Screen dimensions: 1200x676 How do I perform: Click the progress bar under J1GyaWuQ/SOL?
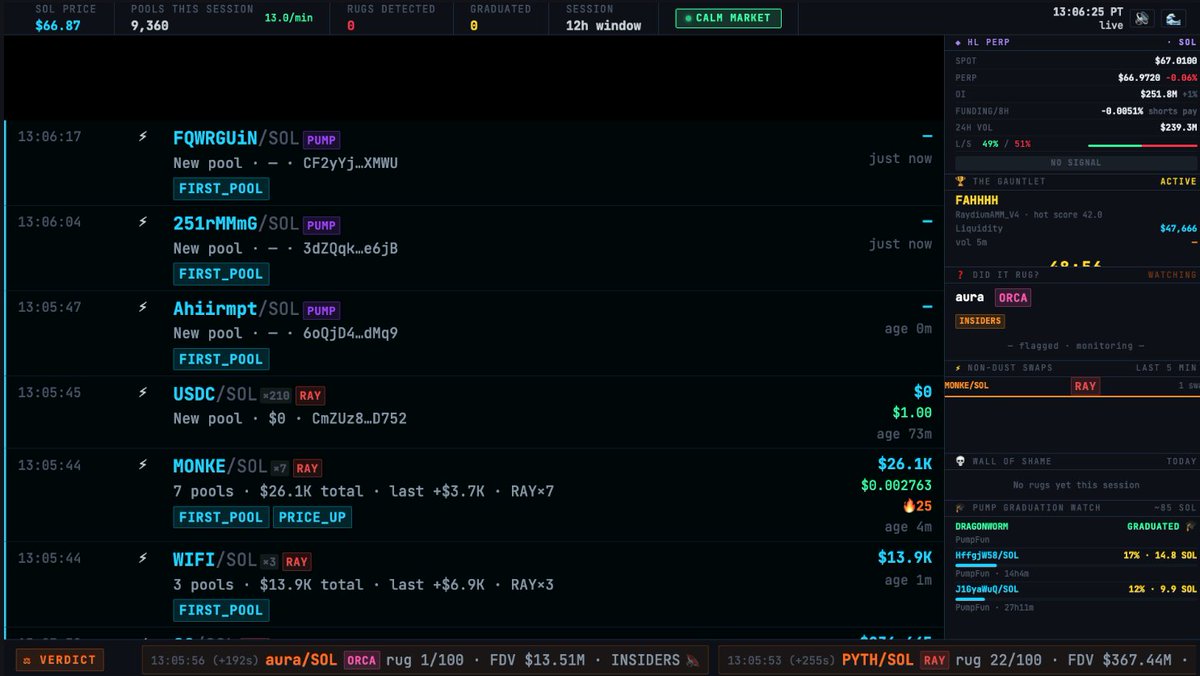(x=1076, y=598)
